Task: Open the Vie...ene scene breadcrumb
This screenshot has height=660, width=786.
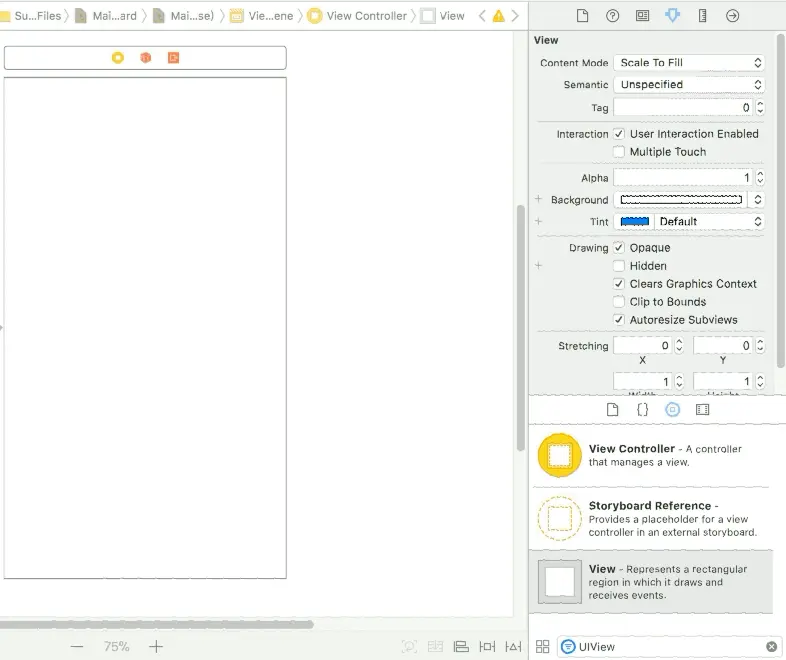Action: 261,16
